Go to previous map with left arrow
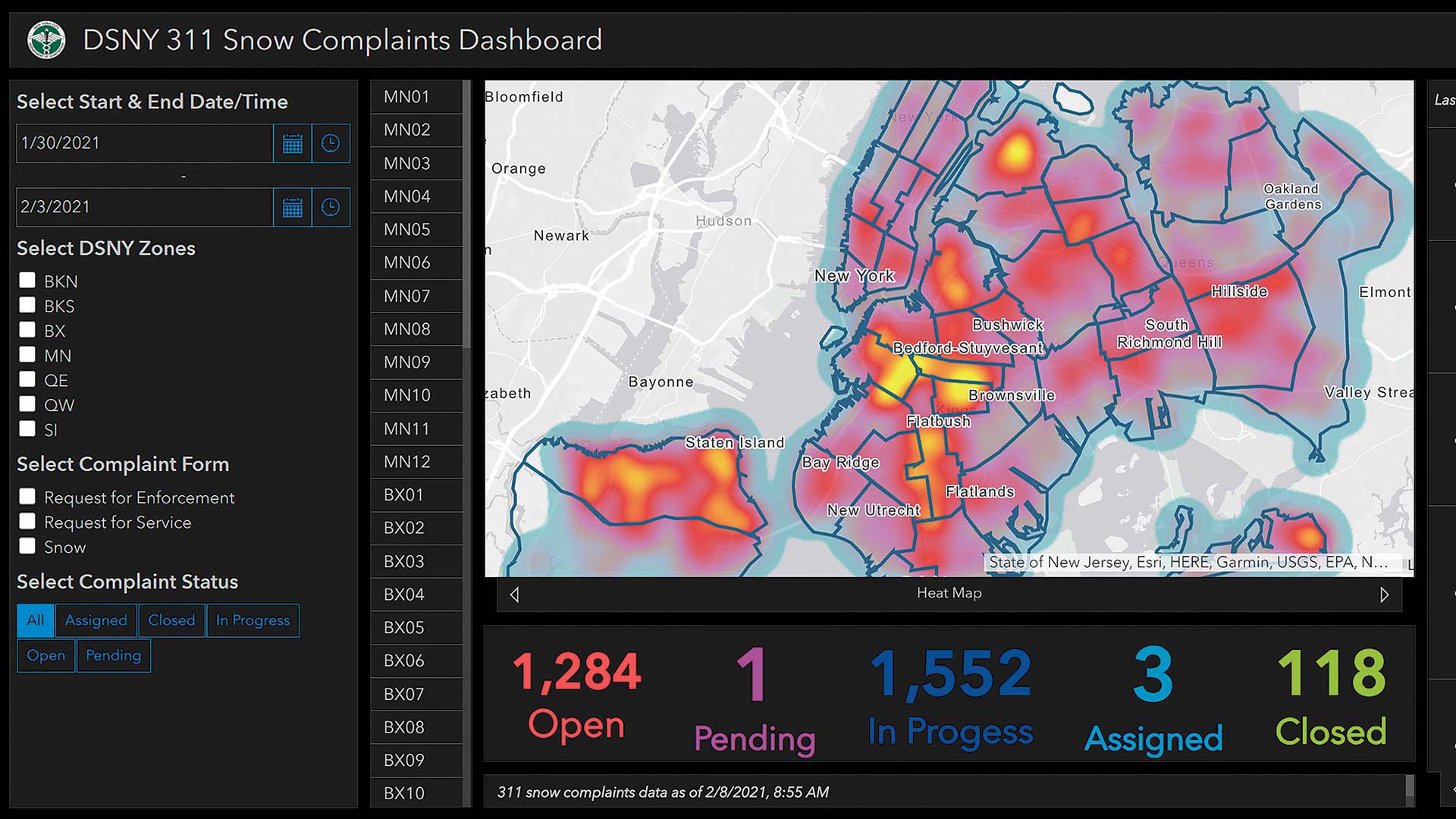 [x=515, y=595]
